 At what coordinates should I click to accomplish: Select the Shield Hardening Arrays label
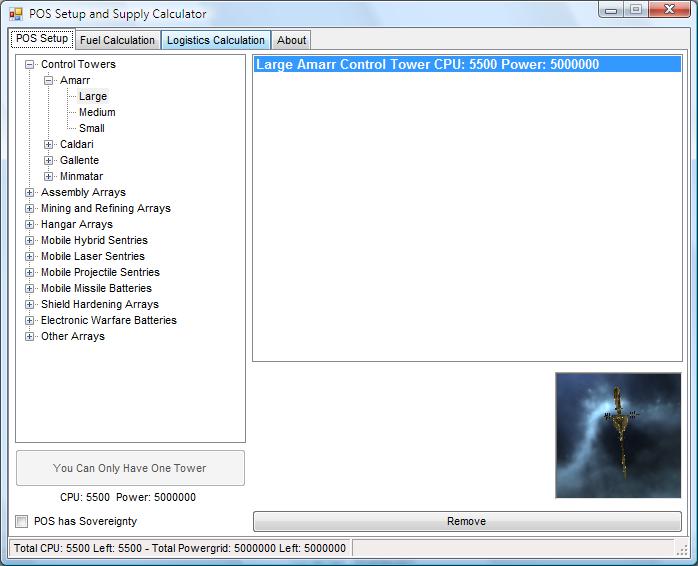(x=100, y=305)
